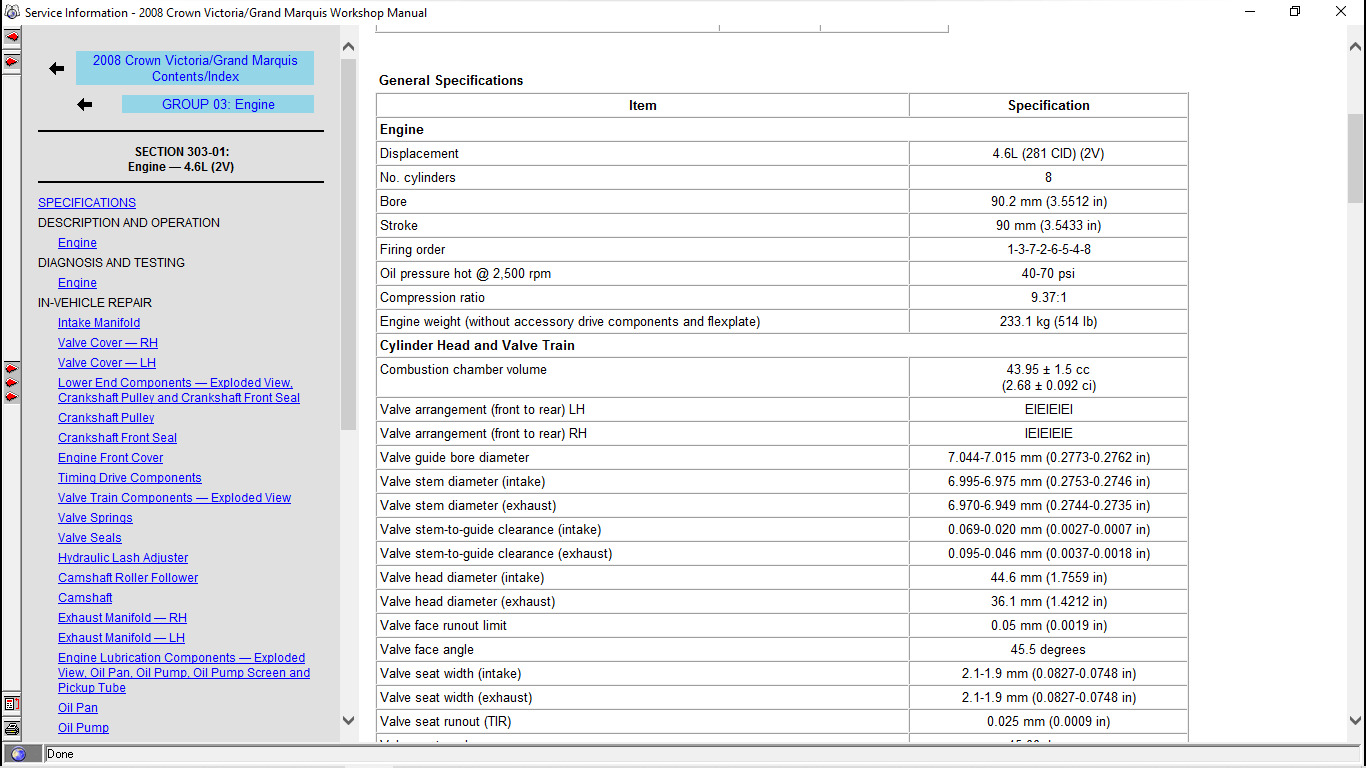Click the 233.1 kg (514 lb) engine weight

1048,322
